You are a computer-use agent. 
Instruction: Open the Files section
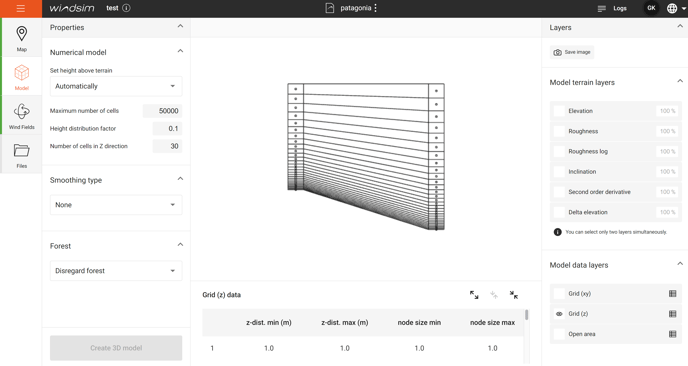[x=22, y=154]
